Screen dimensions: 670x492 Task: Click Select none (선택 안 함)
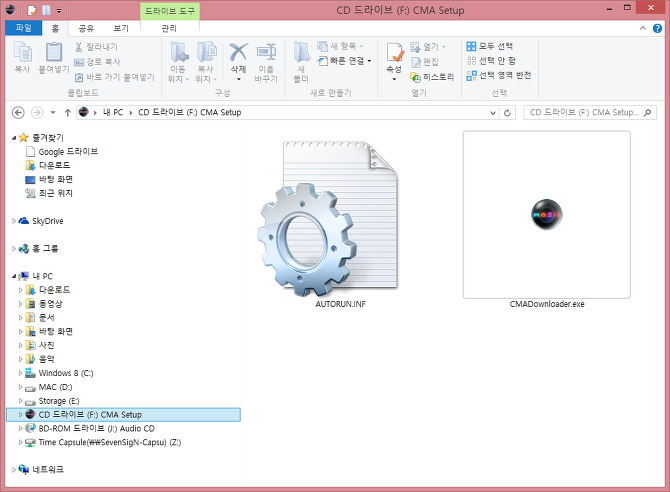click(x=491, y=61)
